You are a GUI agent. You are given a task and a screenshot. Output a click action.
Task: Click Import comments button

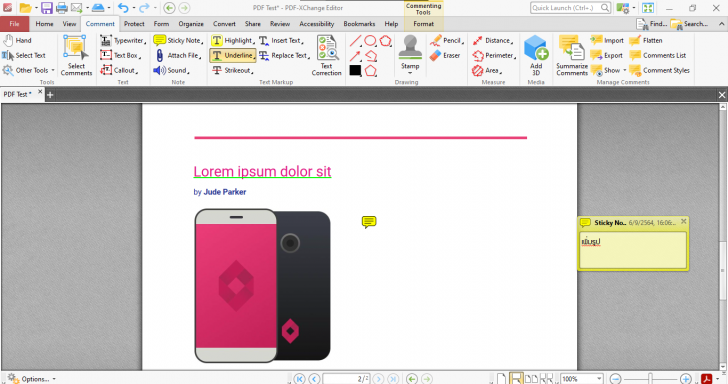pyautogui.click(x=607, y=40)
